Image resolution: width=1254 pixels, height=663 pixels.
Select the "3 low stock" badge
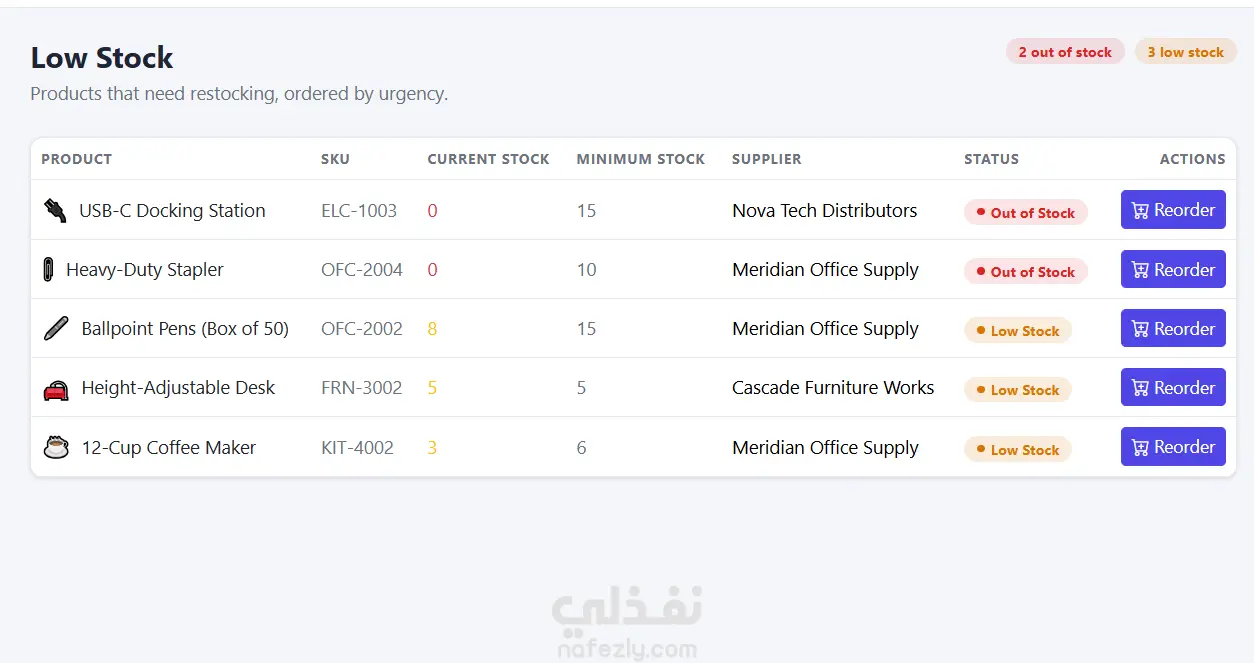pyautogui.click(x=1185, y=52)
